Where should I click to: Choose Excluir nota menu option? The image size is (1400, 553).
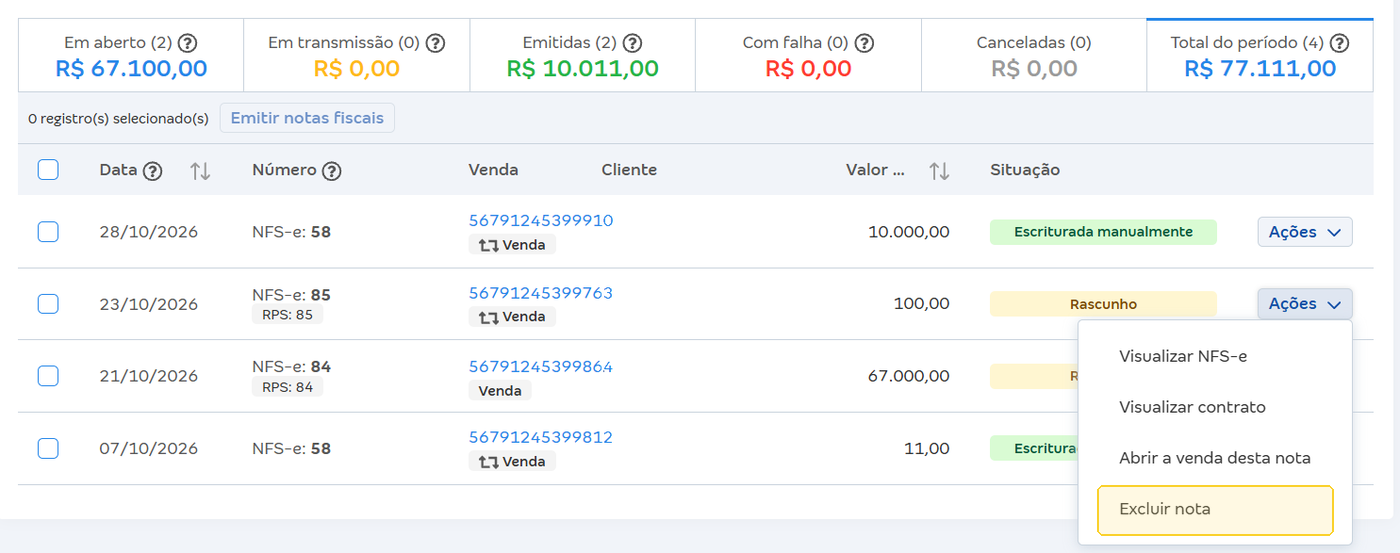click(1215, 510)
